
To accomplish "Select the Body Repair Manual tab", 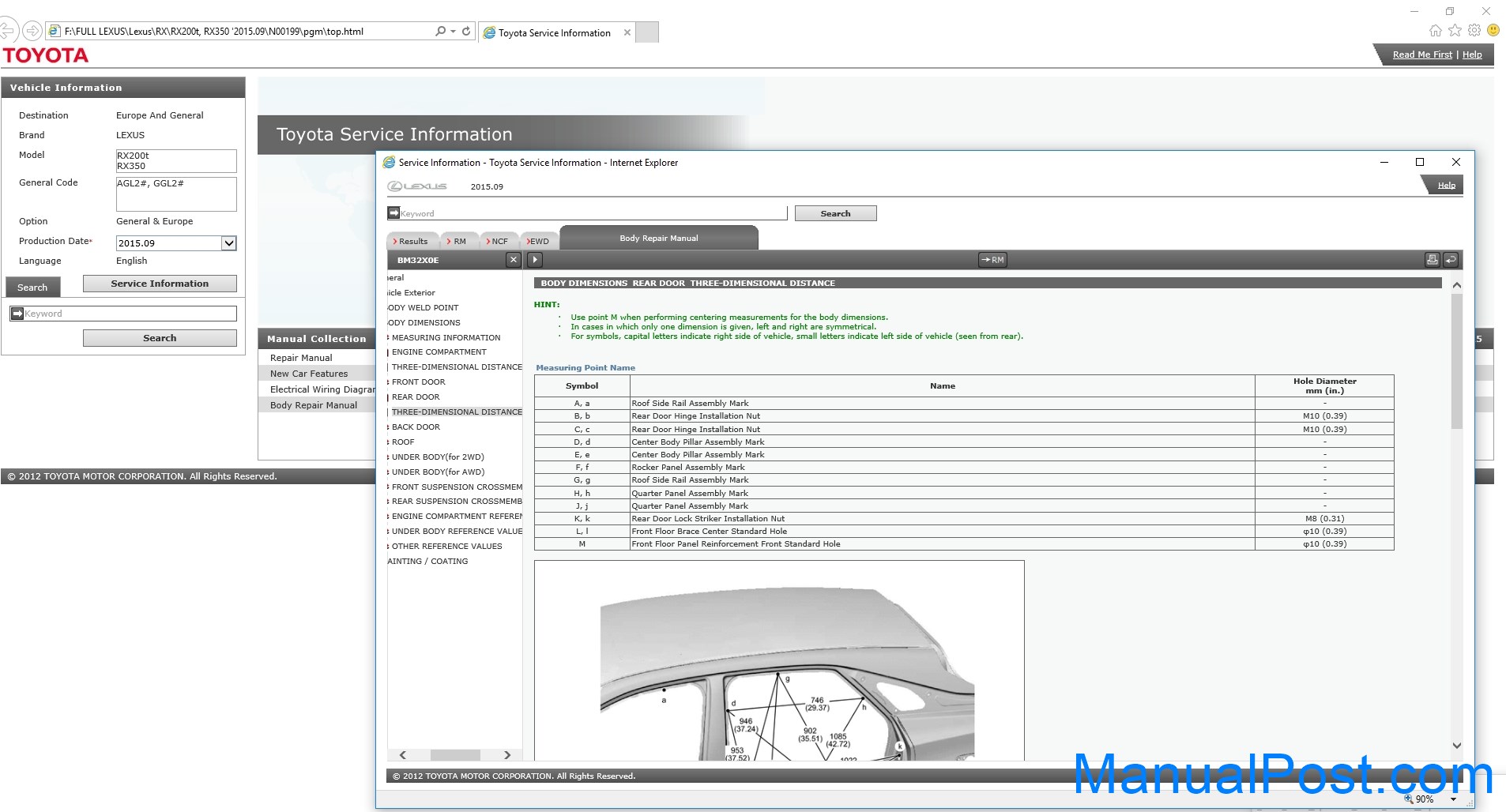I will [659, 238].
